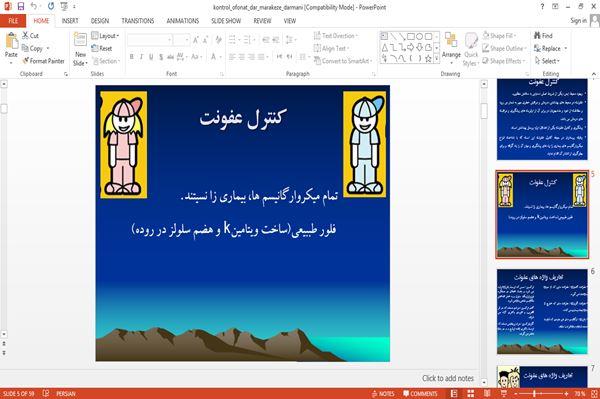
Task: Toggle the Notes pane in status bar
Action: coord(383,394)
